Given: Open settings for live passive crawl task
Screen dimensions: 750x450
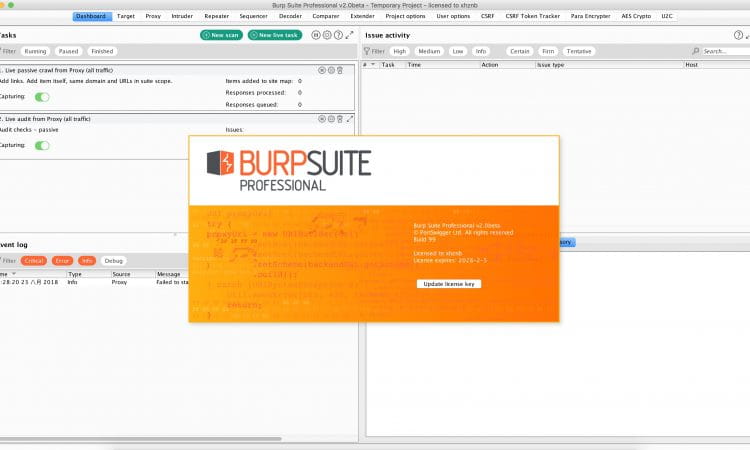Looking at the screenshot, I should (x=331, y=70).
